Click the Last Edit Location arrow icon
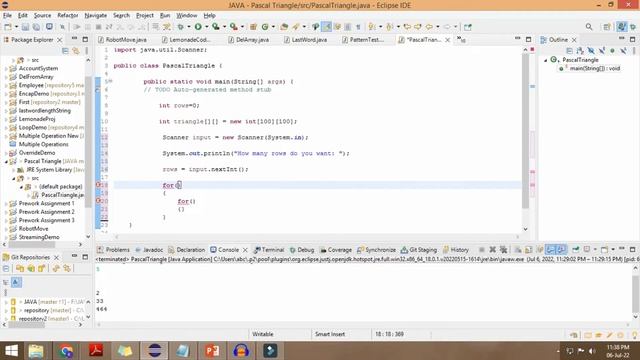Screen dimensions: 640x360 407,27
